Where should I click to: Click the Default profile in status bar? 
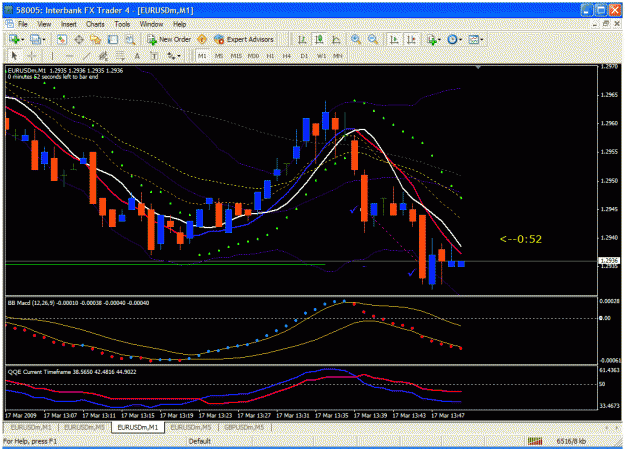pos(199,441)
